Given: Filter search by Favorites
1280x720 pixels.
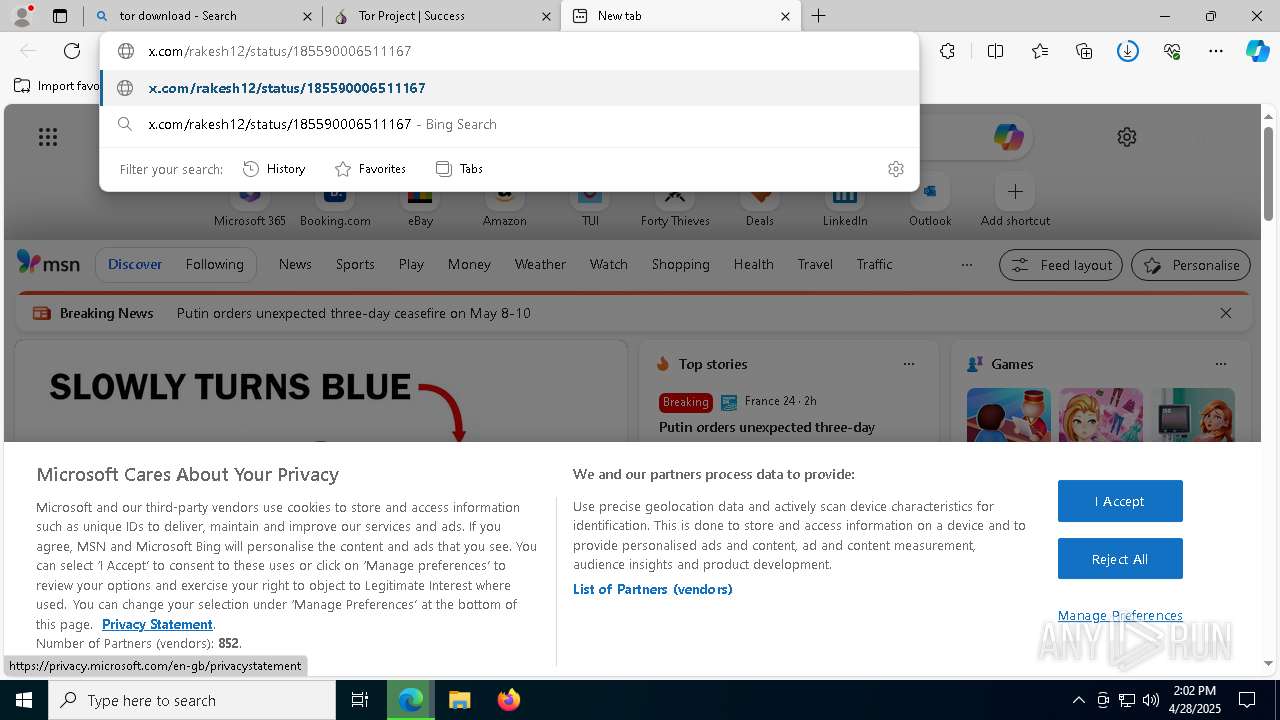Looking at the screenshot, I should coord(370,169).
